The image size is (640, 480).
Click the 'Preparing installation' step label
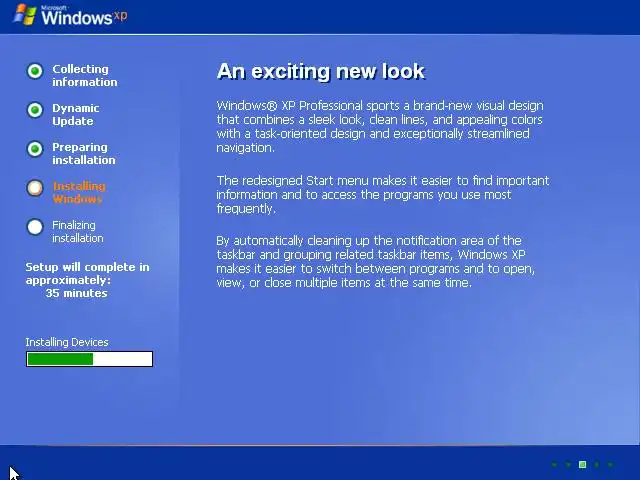[x=84, y=153]
